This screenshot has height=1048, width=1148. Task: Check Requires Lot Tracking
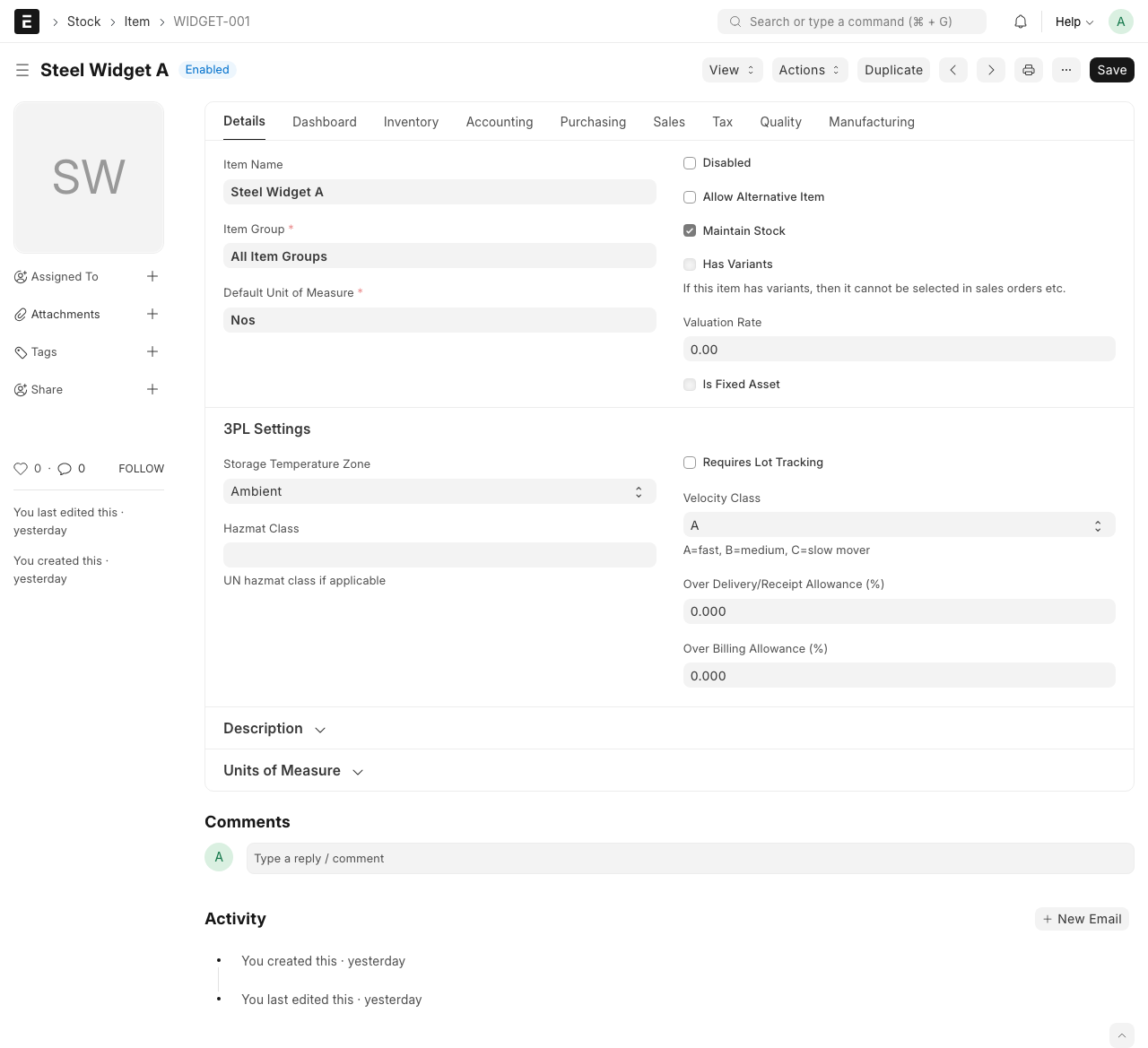pos(690,463)
